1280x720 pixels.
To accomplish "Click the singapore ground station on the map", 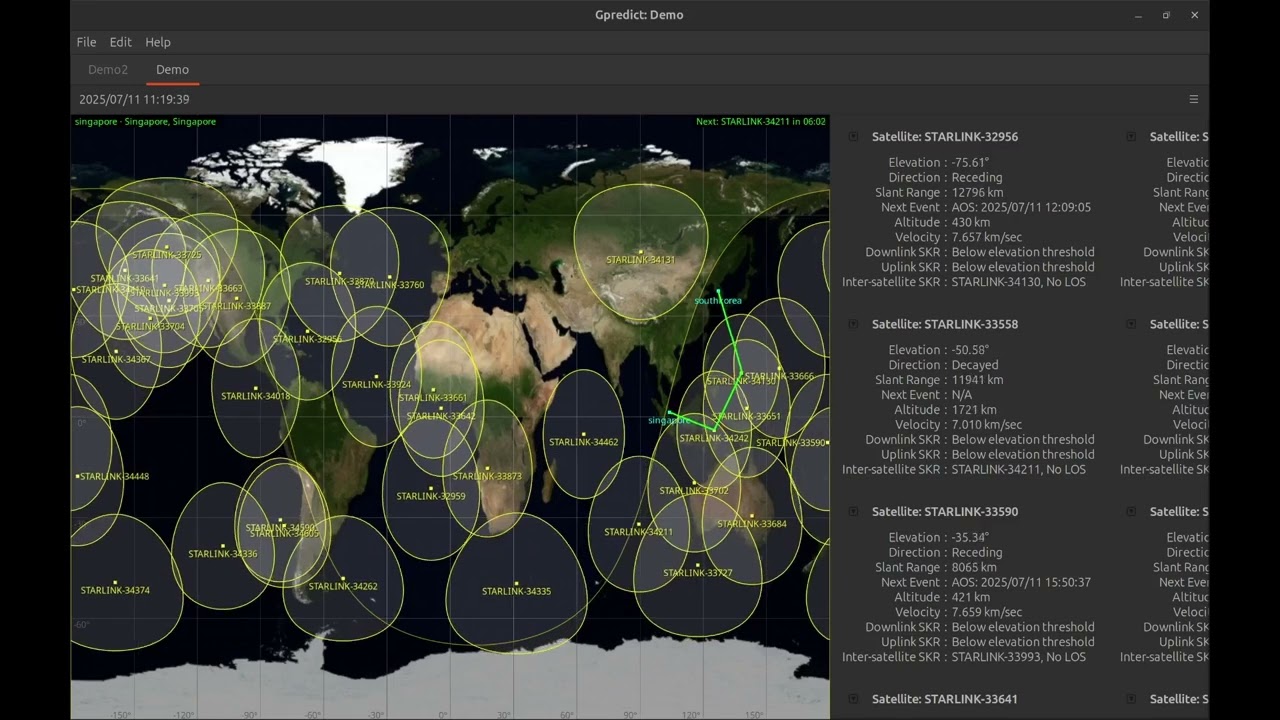I will 669,420.
